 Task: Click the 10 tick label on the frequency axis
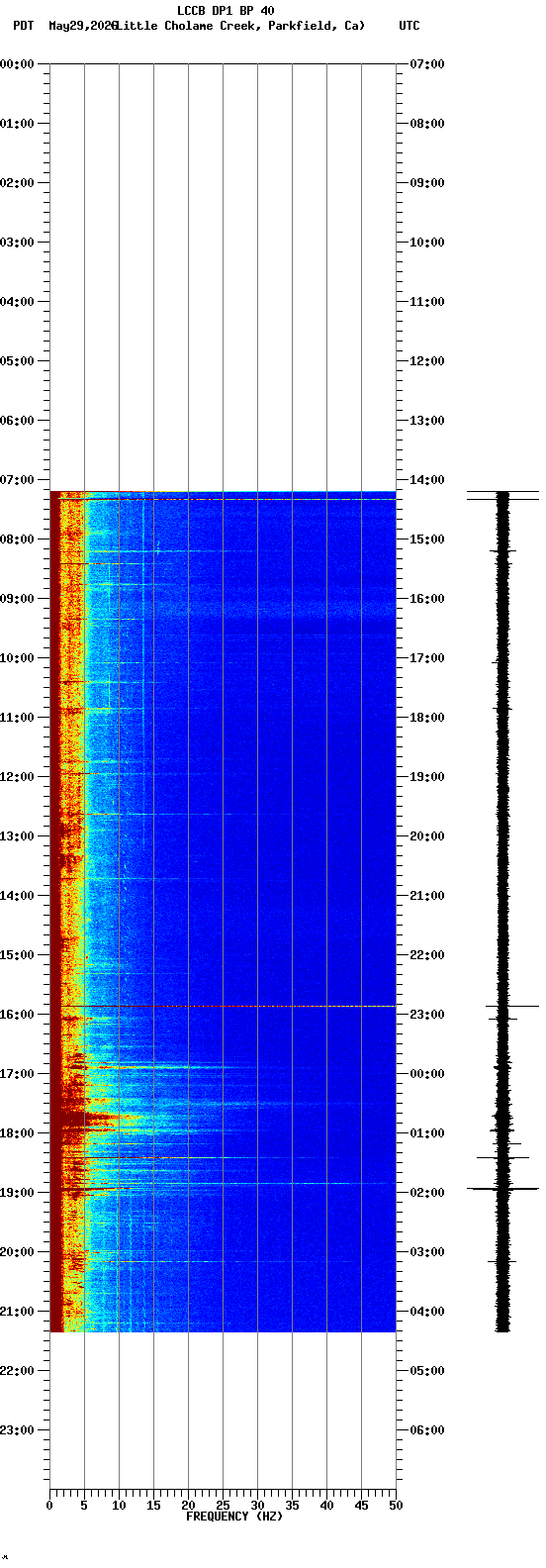tap(119, 1507)
